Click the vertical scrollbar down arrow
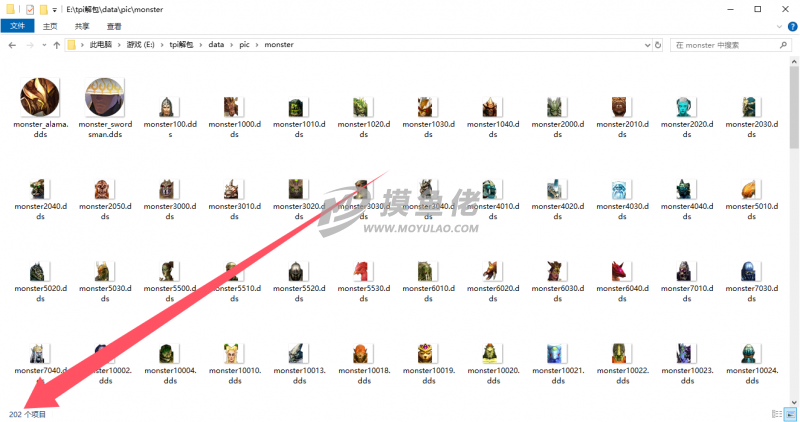This screenshot has width=800, height=422. [794, 402]
